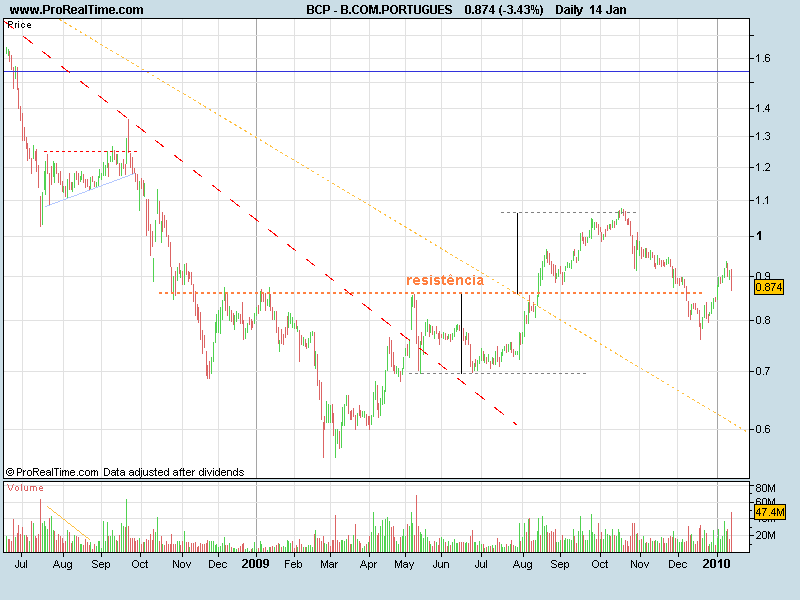The image size is (800, 600).
Task: Click the Dec label before 2010
Action: point(678,564)
